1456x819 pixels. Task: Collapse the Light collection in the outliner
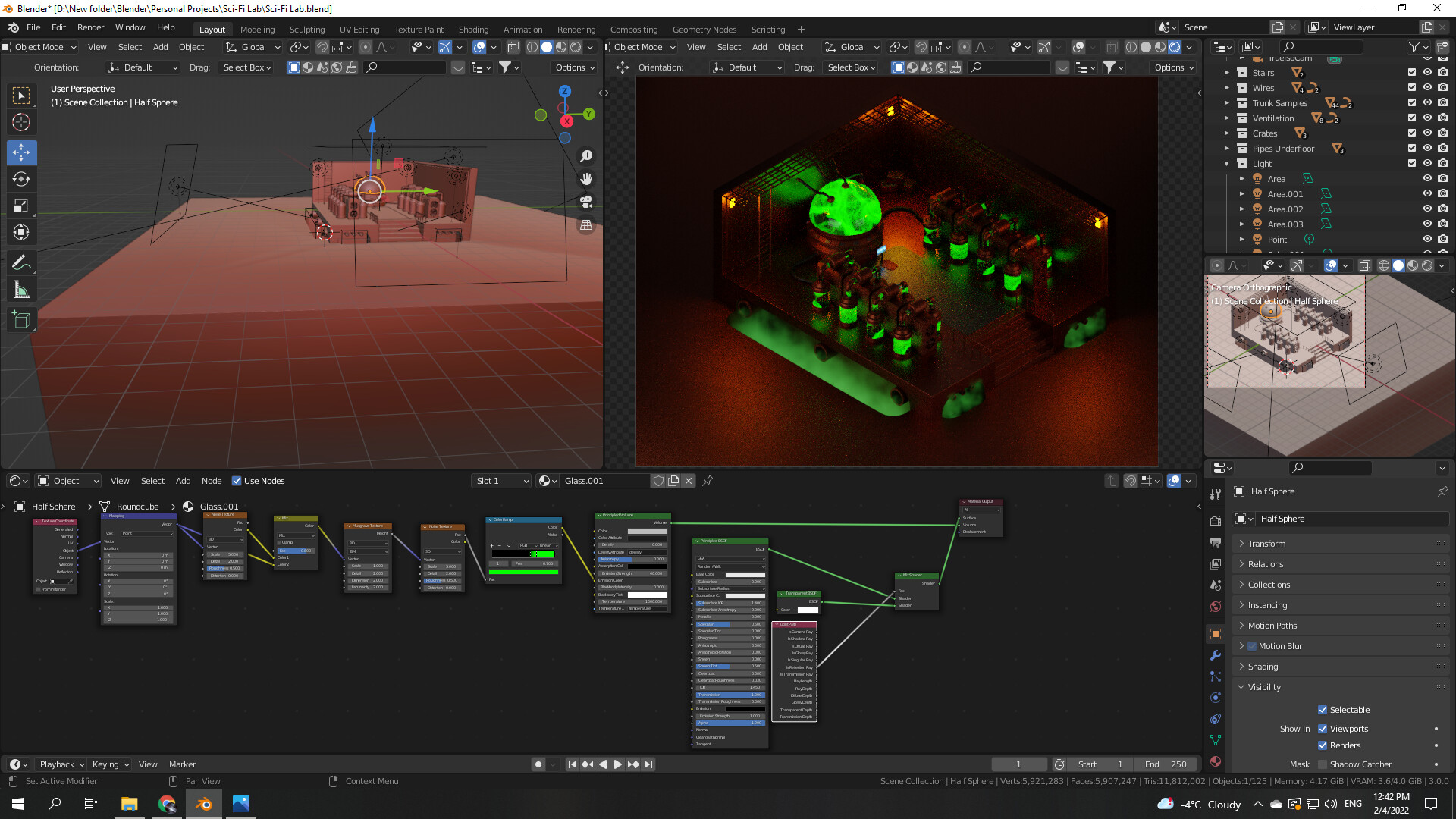click(1226, 163)
